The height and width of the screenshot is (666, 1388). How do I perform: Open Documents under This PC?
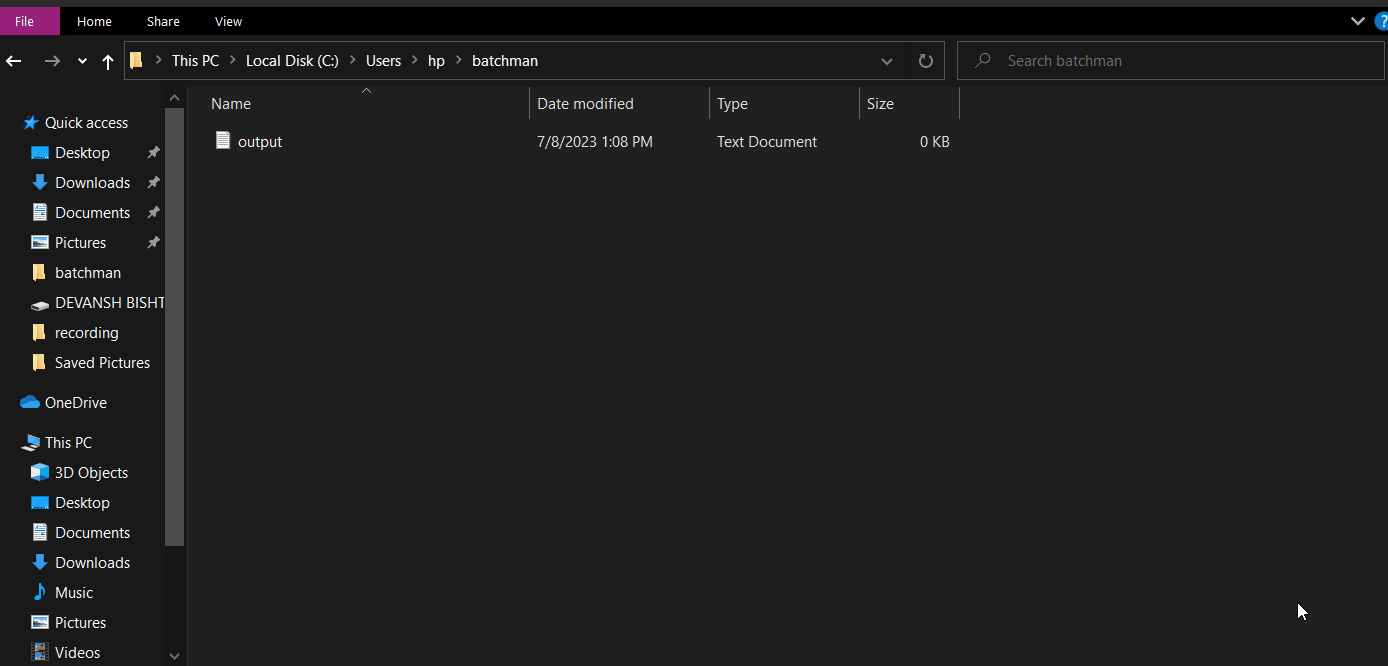[92, 532]
